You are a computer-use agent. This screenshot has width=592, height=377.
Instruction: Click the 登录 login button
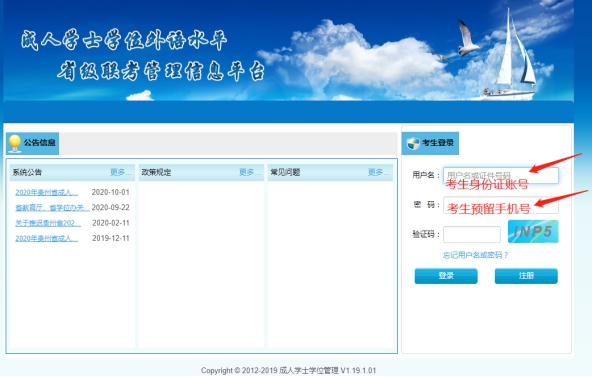coord(446,276)
